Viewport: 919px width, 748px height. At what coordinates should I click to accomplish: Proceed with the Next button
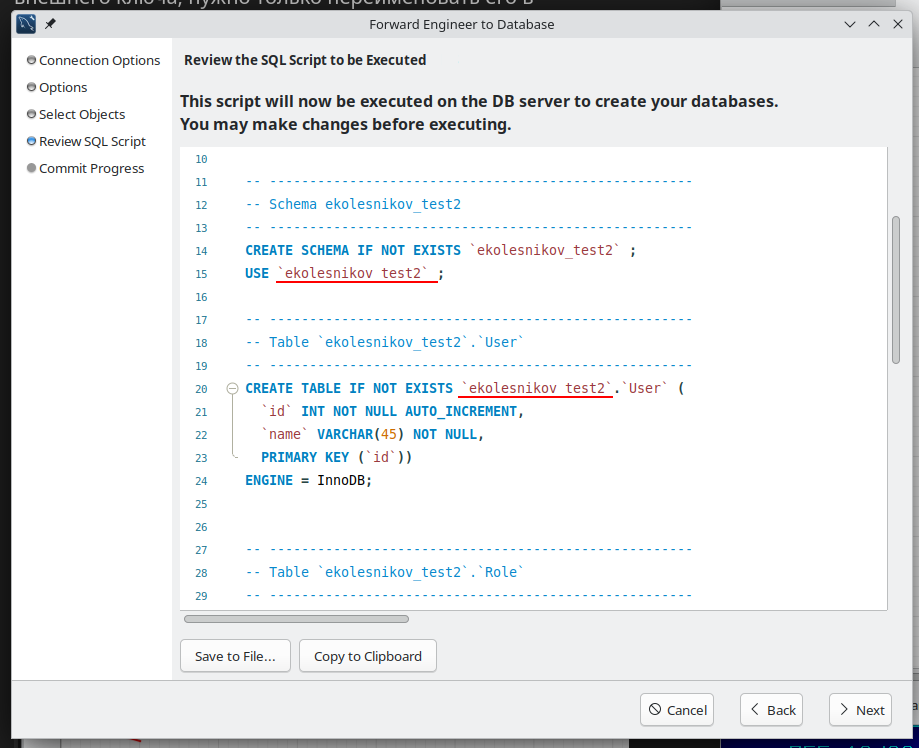click(x=860, y=709)
